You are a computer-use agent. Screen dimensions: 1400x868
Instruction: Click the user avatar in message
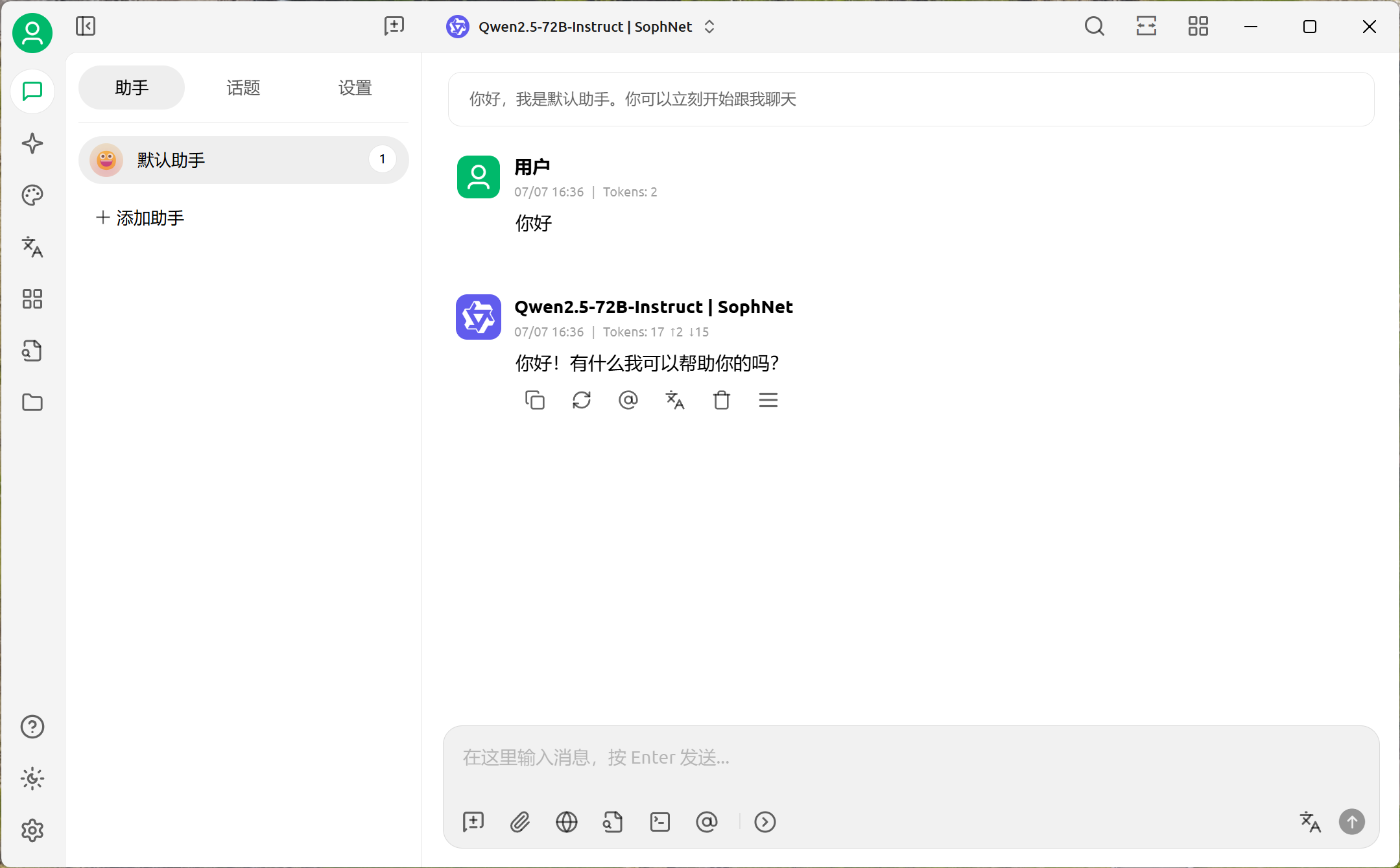[479, 177]
